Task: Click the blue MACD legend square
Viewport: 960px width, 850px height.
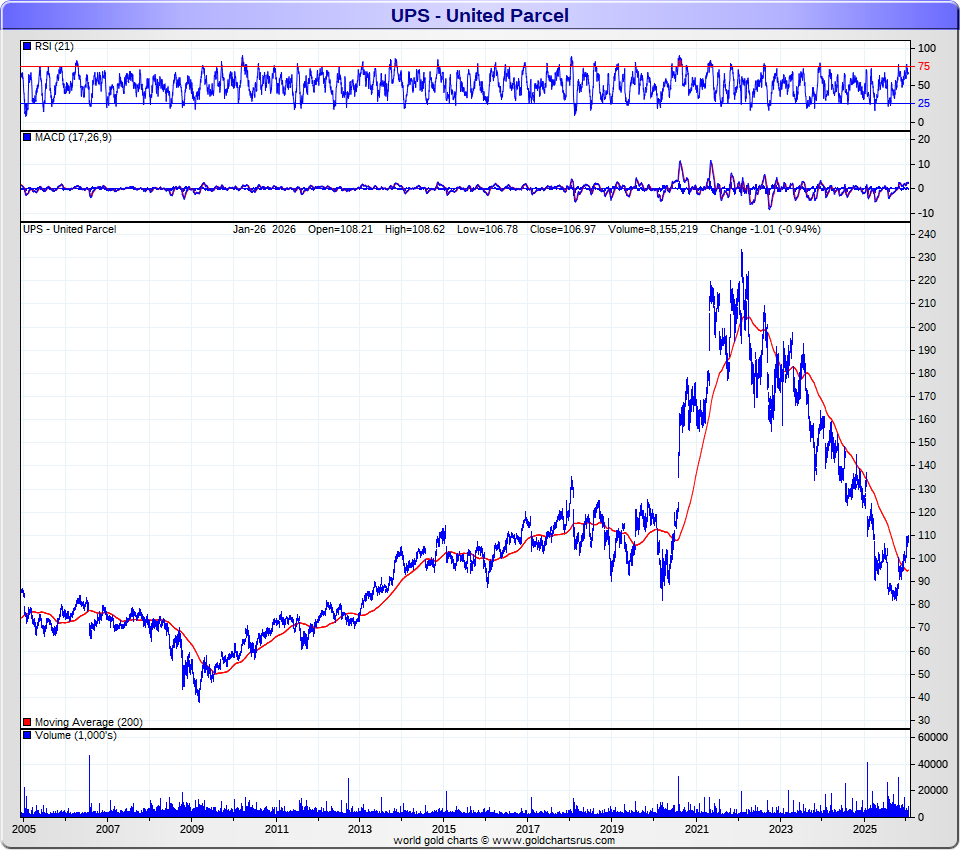Action: [27, 137]
